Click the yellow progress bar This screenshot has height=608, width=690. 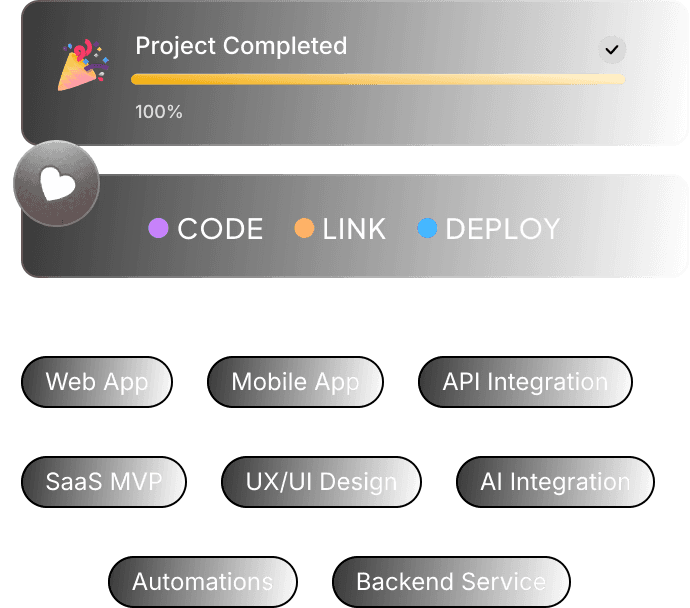point(378,79)
